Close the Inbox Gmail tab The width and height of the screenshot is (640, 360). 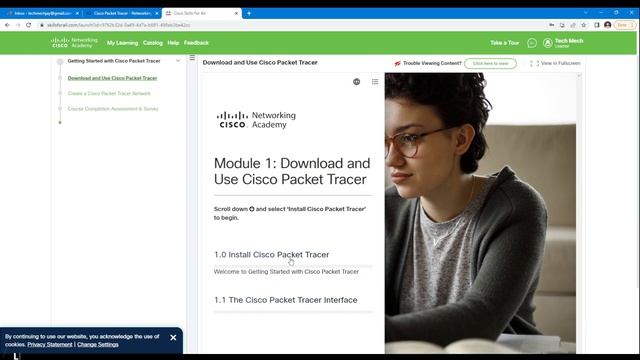[77, 13]
